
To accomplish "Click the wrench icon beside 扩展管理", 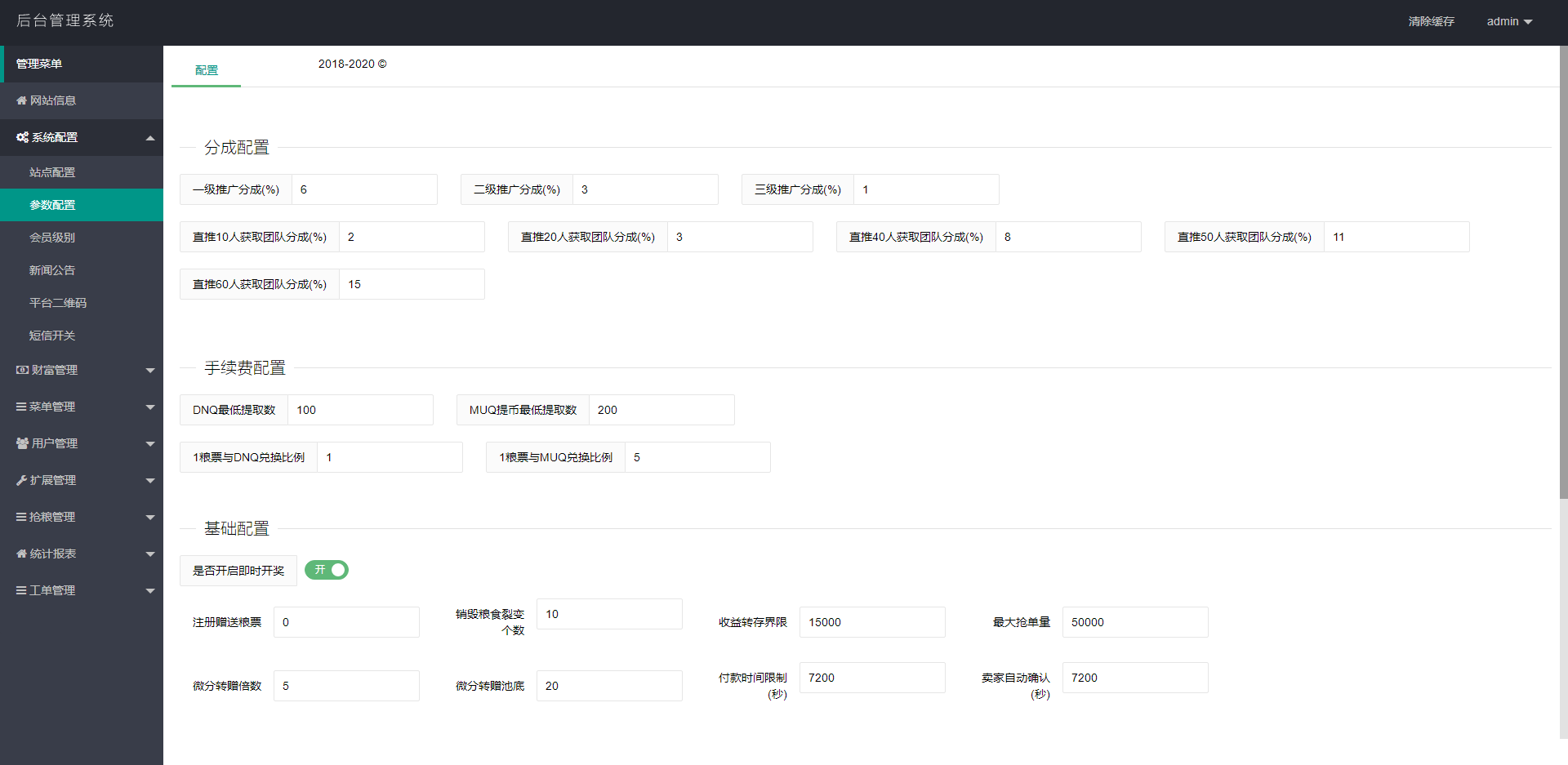I will (x=21, y=480).
